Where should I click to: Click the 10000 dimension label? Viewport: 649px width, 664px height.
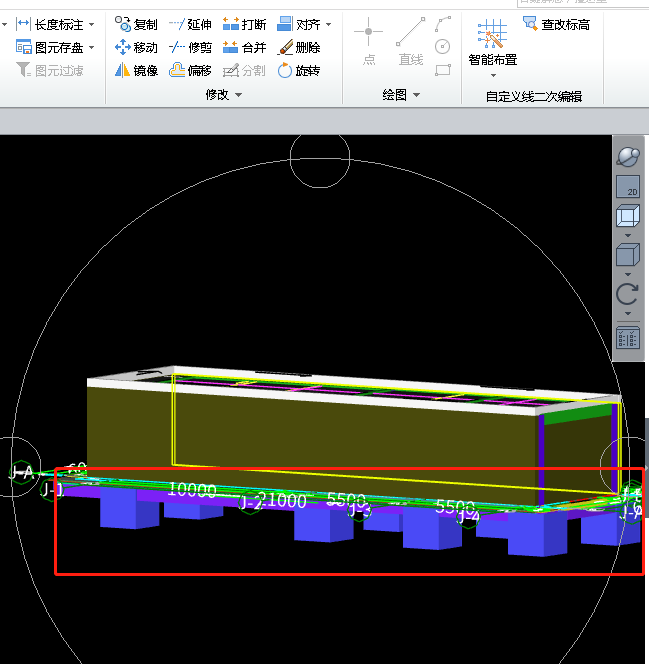click(193, 490)
